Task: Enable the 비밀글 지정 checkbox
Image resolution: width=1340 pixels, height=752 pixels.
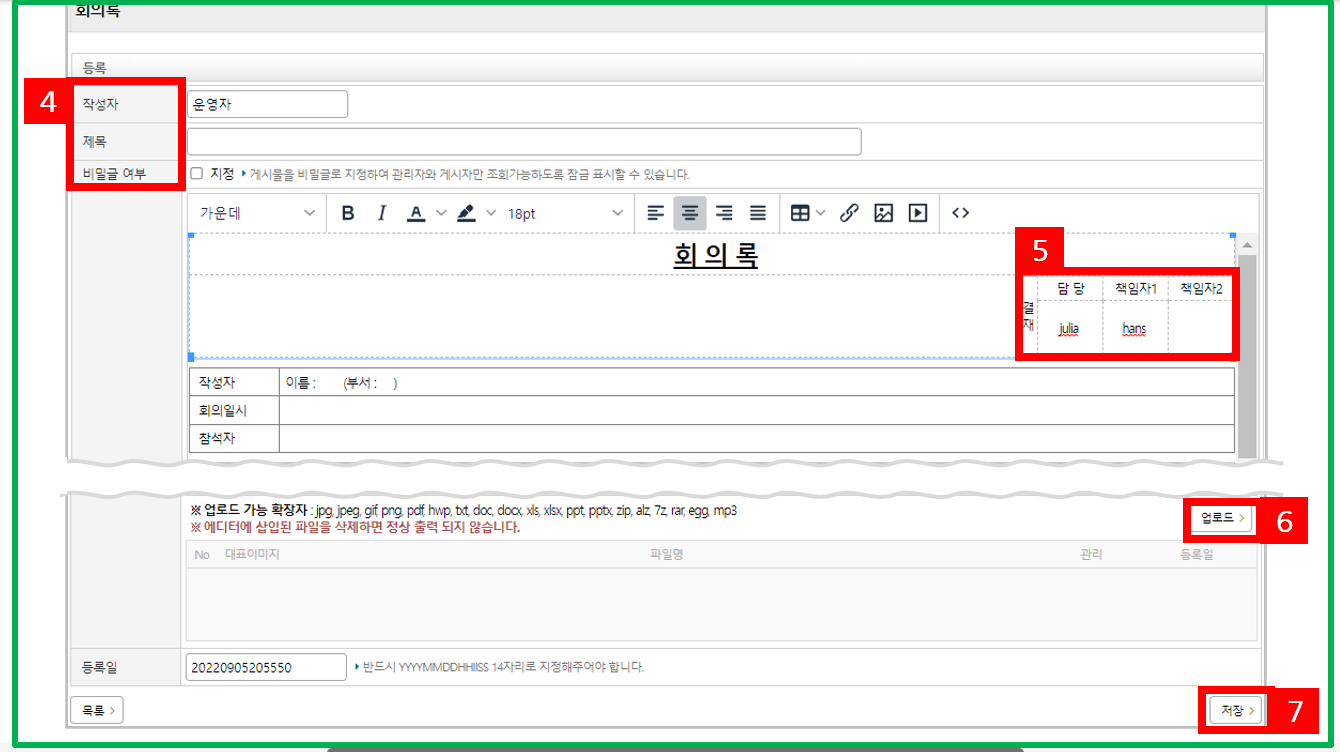Action: click(x=196, y=173)
